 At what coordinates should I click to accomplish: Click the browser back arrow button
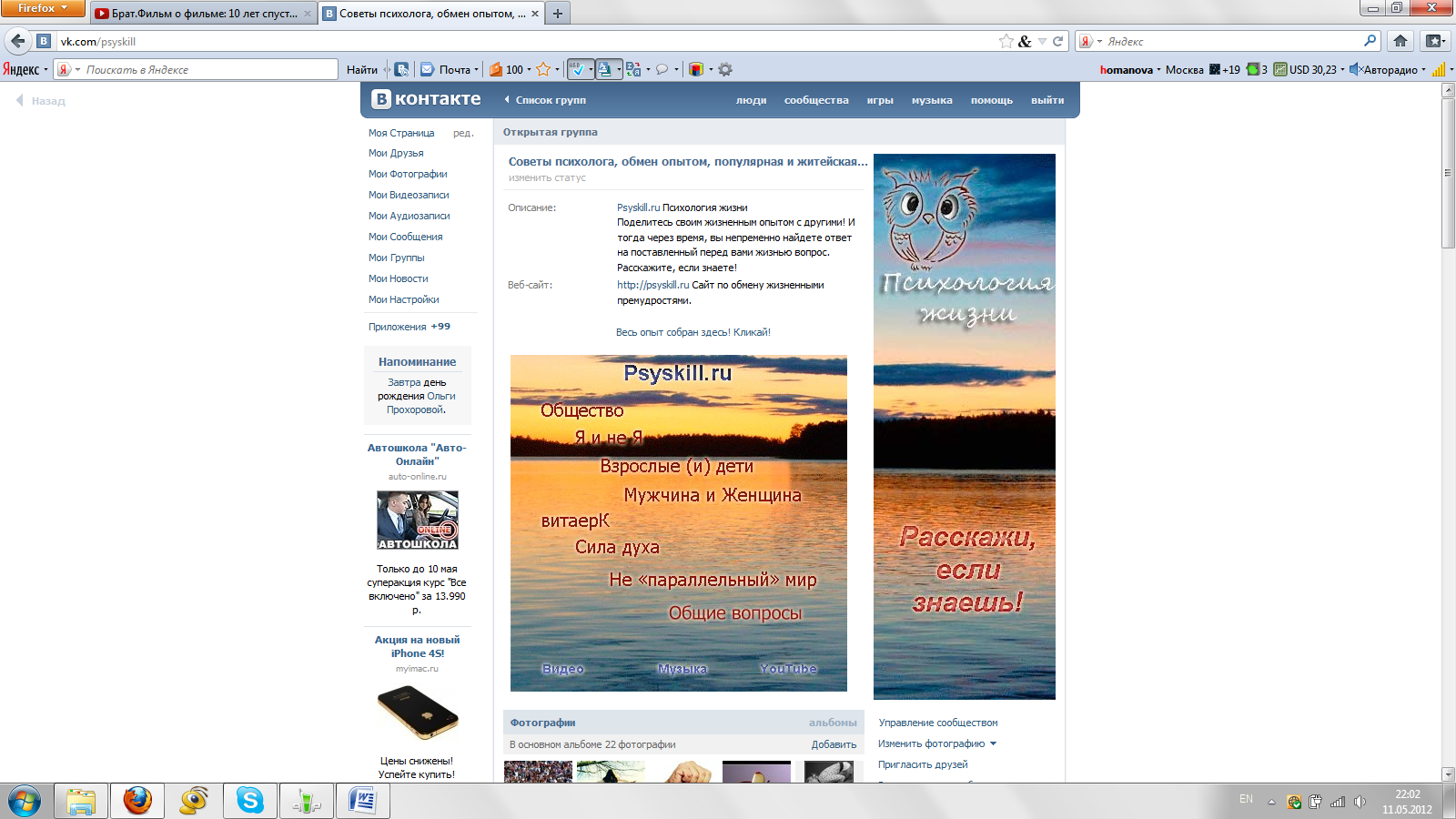pyautogui.click(x=17, y=41)
